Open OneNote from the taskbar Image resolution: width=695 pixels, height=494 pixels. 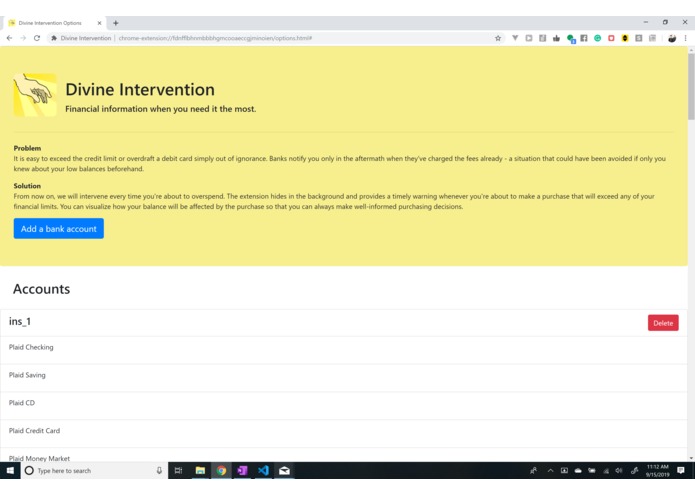[x=242, y=471]
